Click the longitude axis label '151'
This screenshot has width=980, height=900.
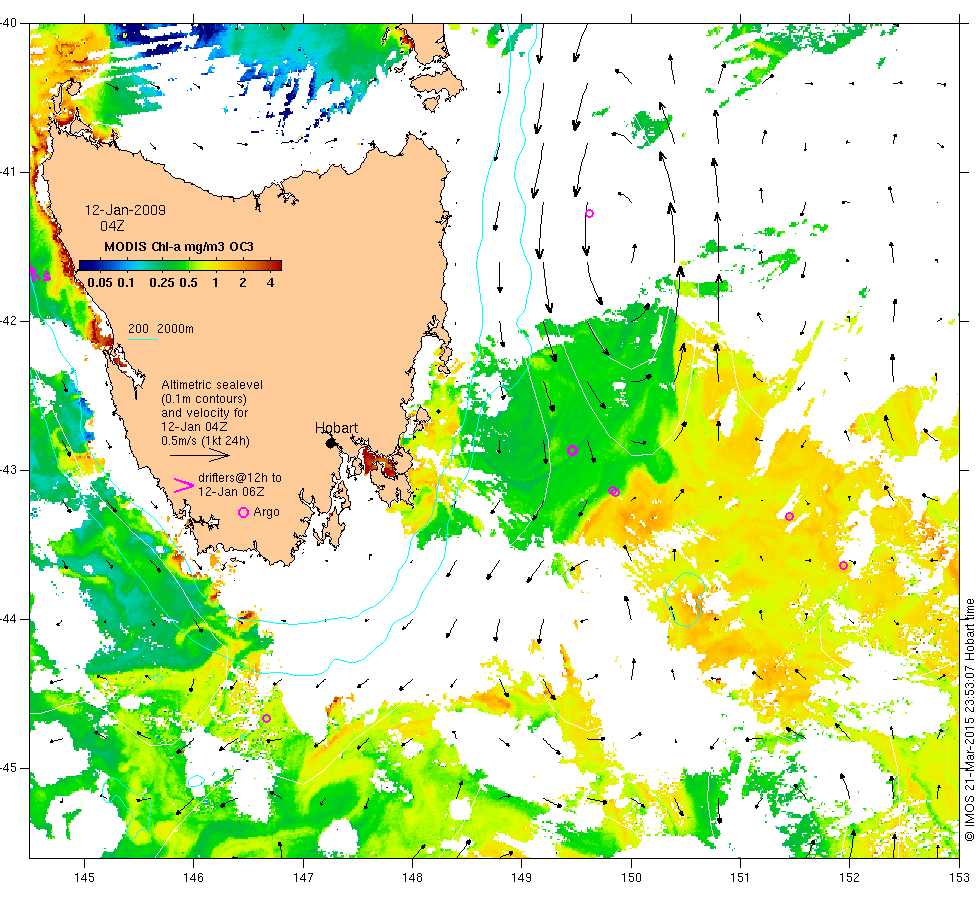(740, 878)
